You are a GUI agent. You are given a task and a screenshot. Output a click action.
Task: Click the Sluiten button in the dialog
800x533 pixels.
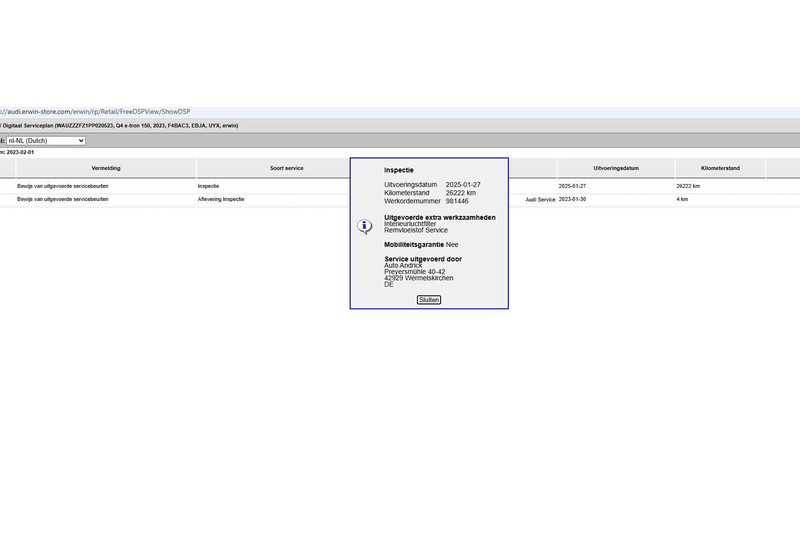(428, 299)
